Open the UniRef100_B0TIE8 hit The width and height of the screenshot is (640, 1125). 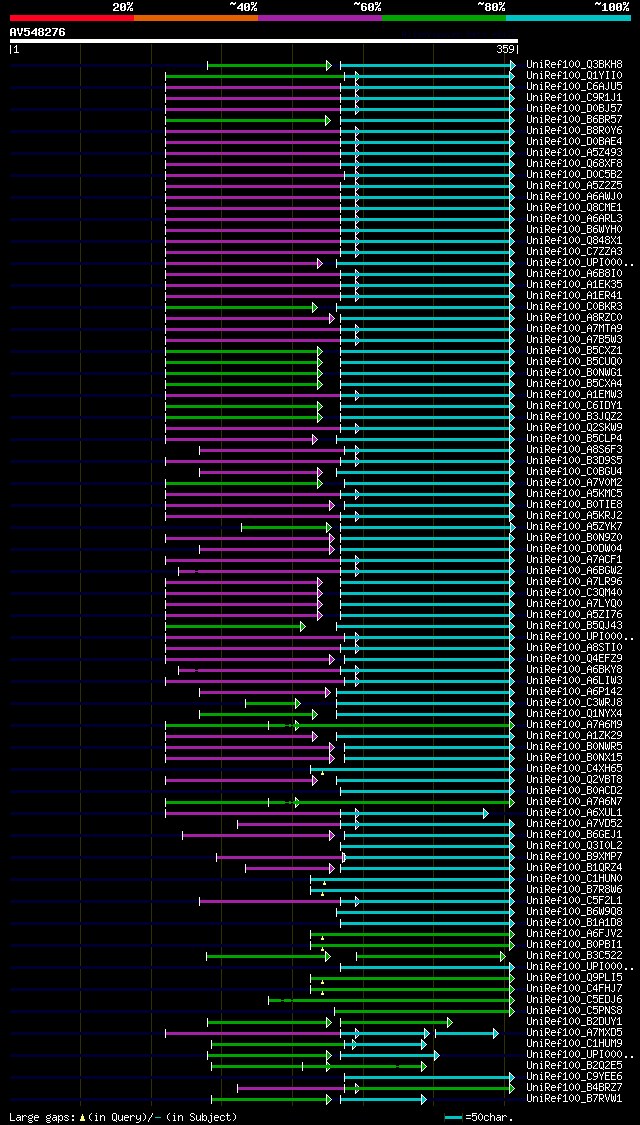tap(574, 505)
